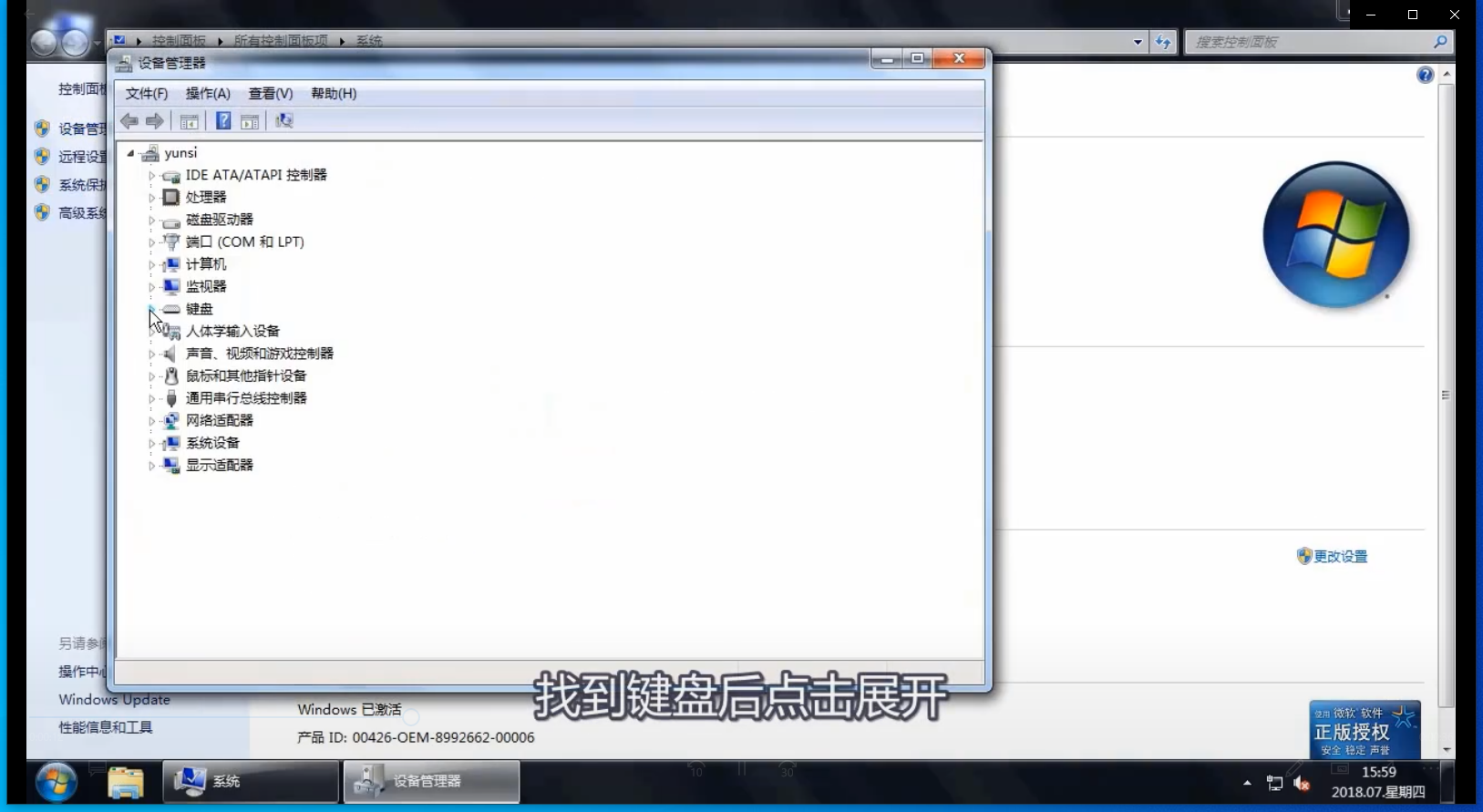Click the help icon in System window
This screenshot has width=1483, height=812.
coord(1425,76)
